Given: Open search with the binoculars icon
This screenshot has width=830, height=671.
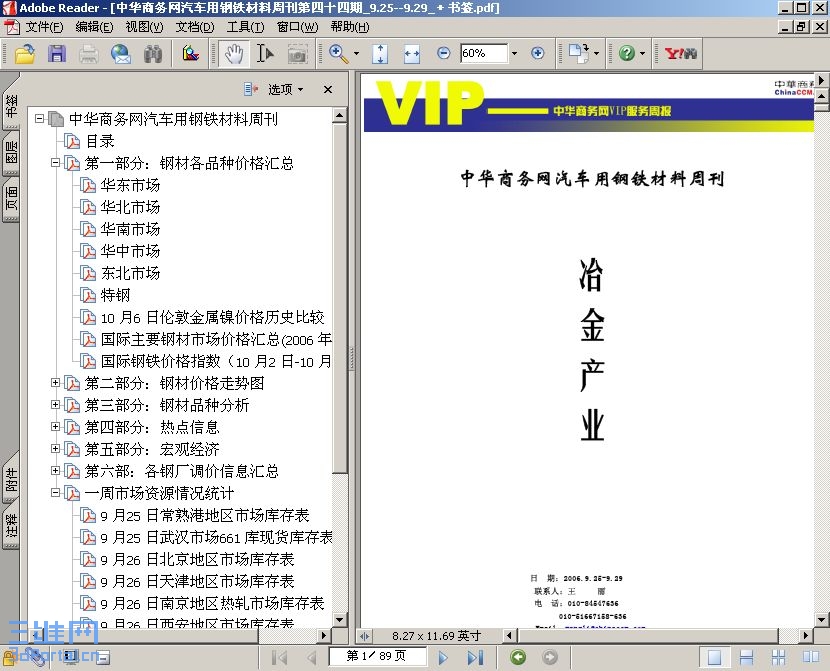Looking at the screenshot, I should 153,53.
